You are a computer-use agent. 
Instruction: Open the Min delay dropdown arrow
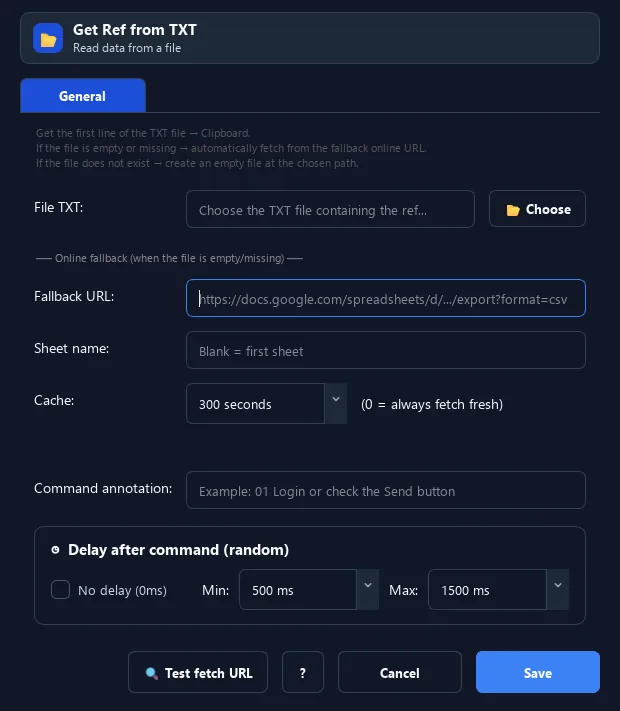[x=368, y=589]
